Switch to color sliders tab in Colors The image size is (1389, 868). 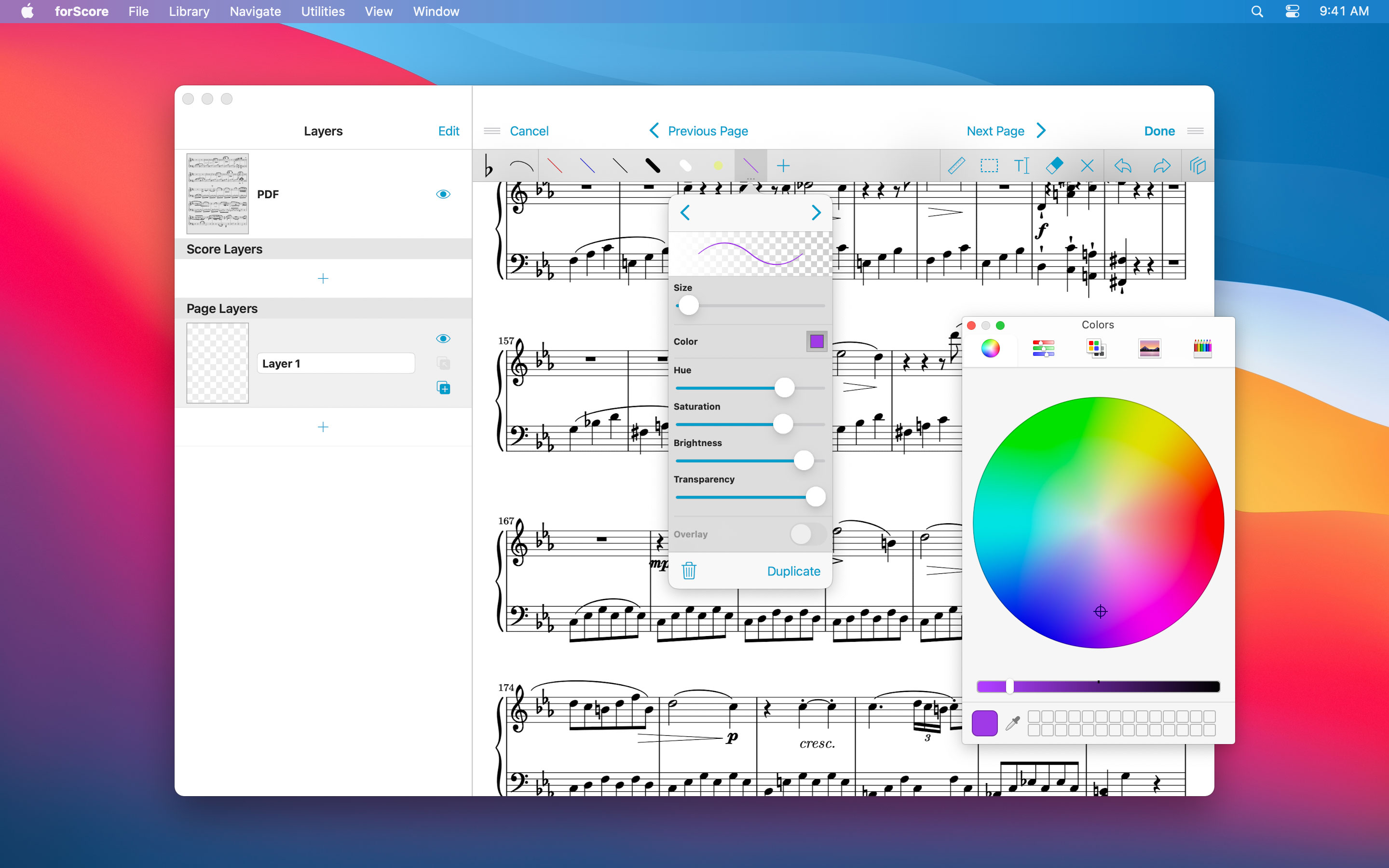click(1043, 348)
